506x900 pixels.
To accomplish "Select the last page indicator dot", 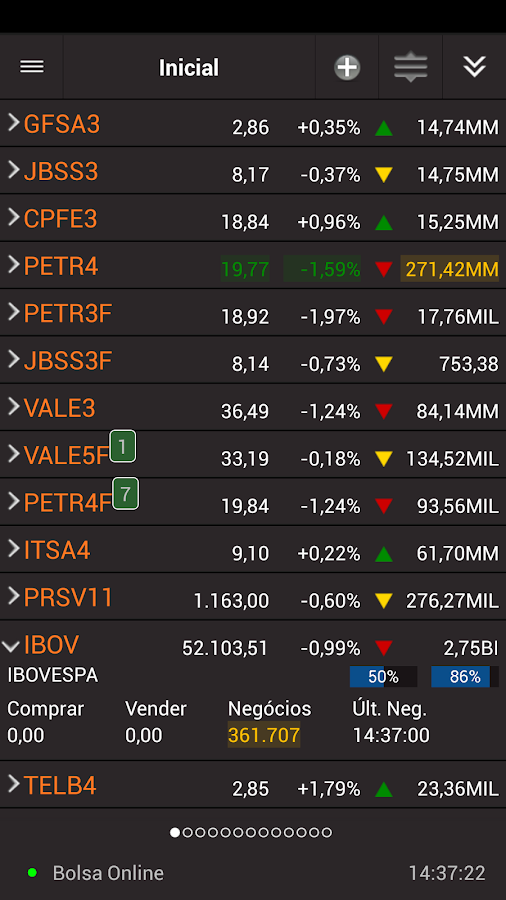I will [x=327, y=832].
